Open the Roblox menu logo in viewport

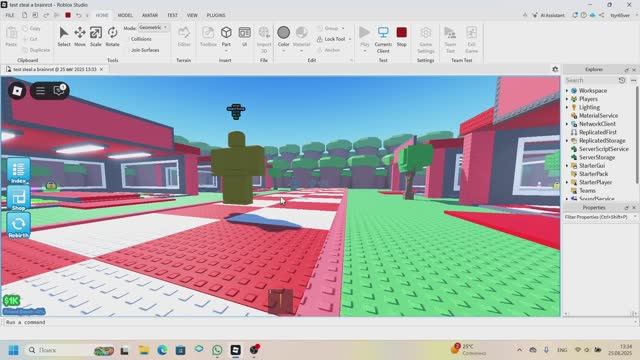[x=17, y=90]
